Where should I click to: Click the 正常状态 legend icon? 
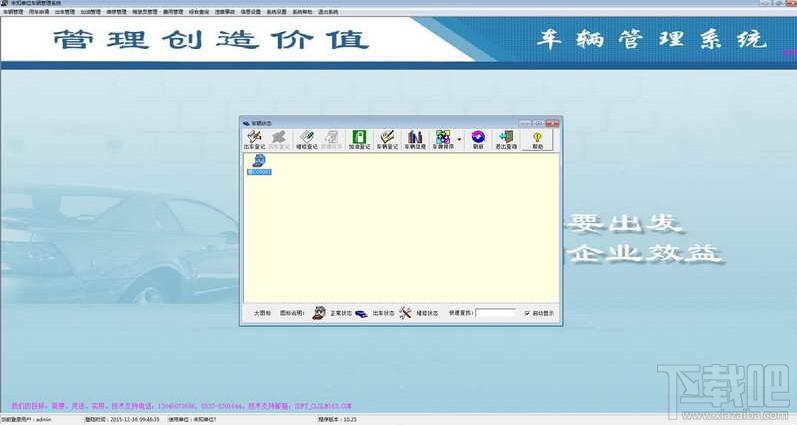(319, 313)
